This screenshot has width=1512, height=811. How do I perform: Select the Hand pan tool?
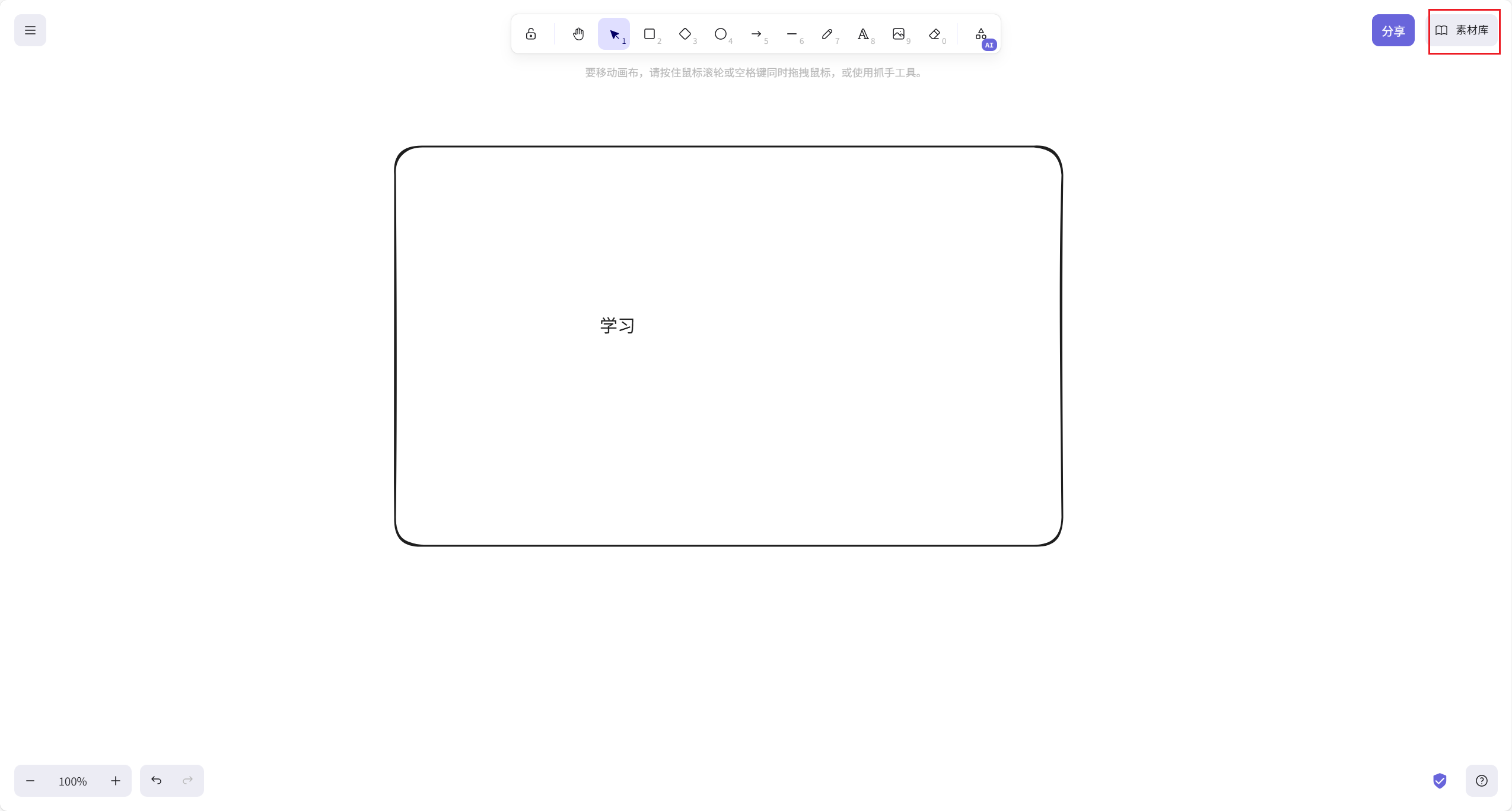(578, 34)
